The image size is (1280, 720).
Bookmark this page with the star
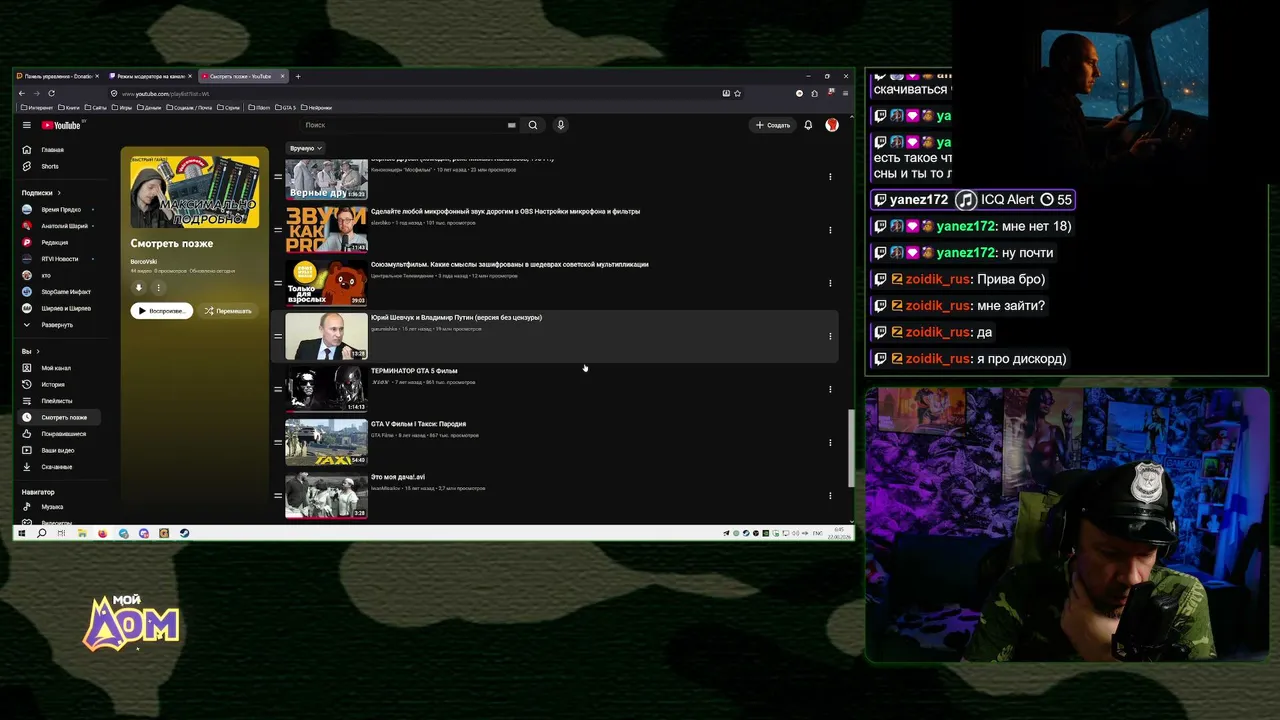[x=738, y=93]
